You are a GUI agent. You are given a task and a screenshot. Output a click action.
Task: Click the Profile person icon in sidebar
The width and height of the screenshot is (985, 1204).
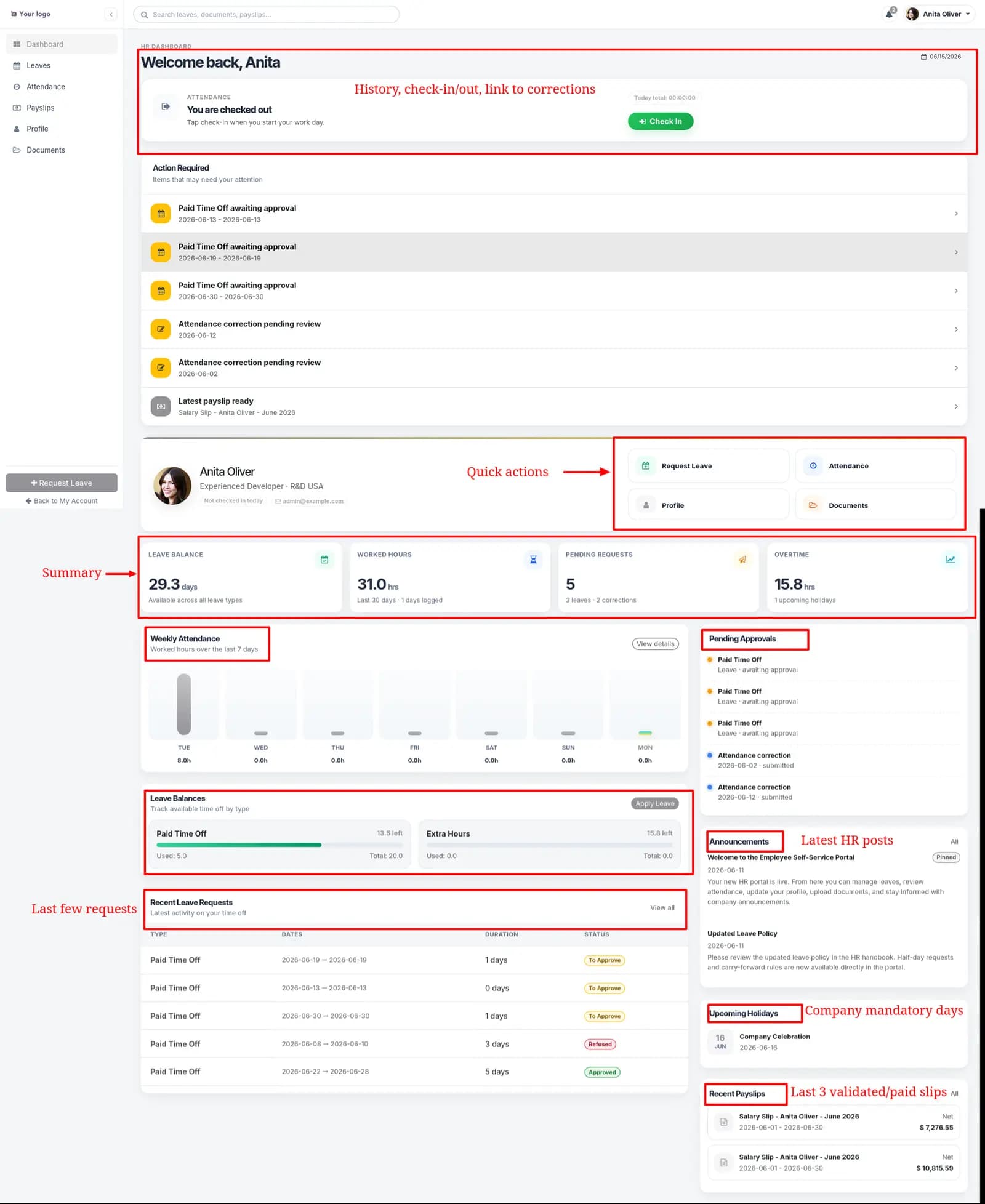click(17, 129)
